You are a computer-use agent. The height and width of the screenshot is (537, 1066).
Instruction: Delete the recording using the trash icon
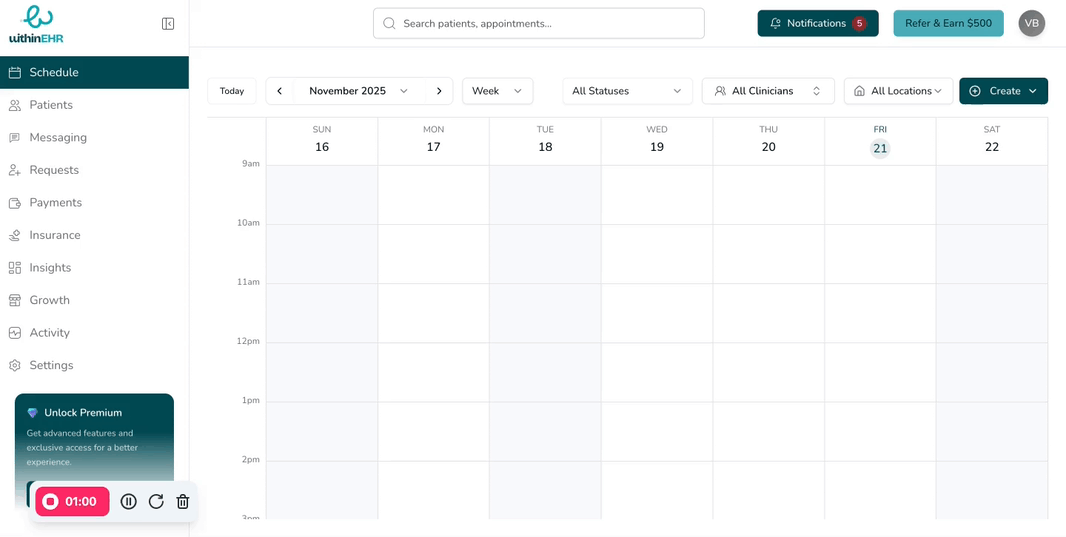(183, 502)
